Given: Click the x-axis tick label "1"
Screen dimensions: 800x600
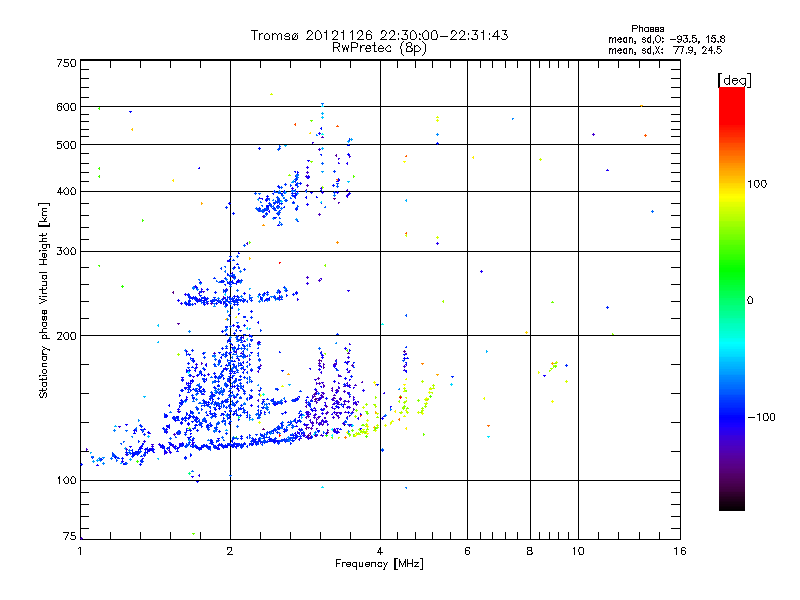Looking at the screenshot, I should point(80,551).
